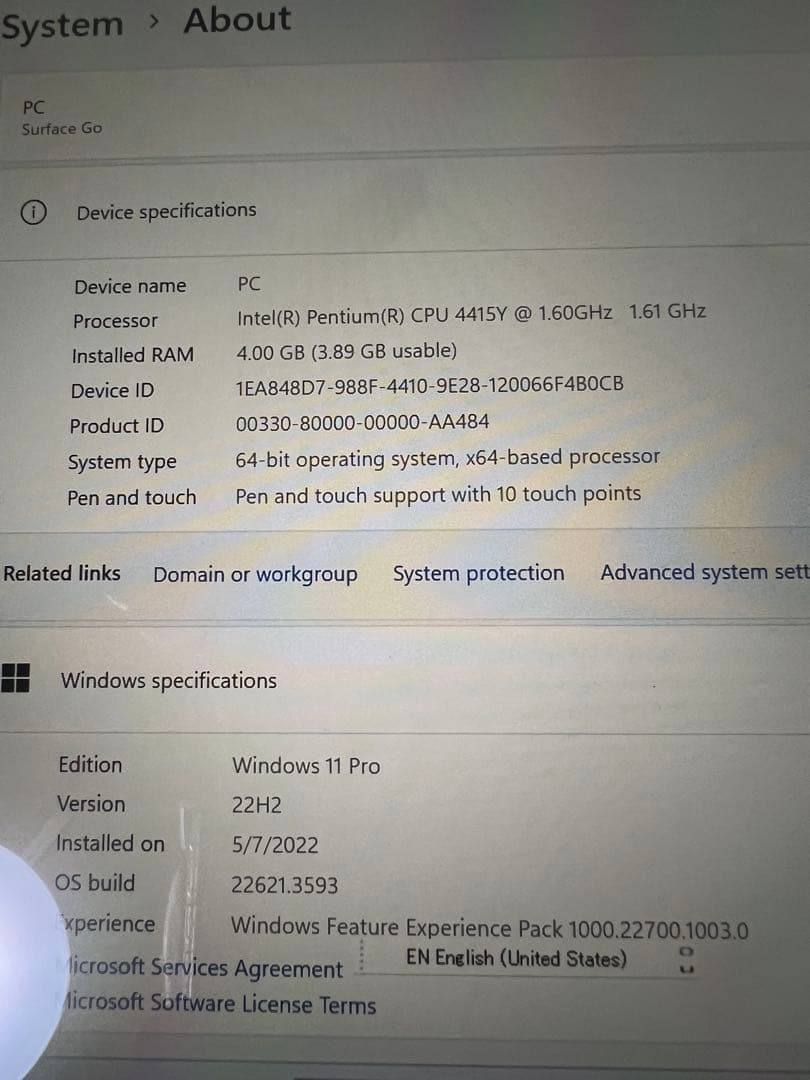Open Domain or workgroup link
This screenshot has height=1080, width=810.
click(x=255, y=574)
